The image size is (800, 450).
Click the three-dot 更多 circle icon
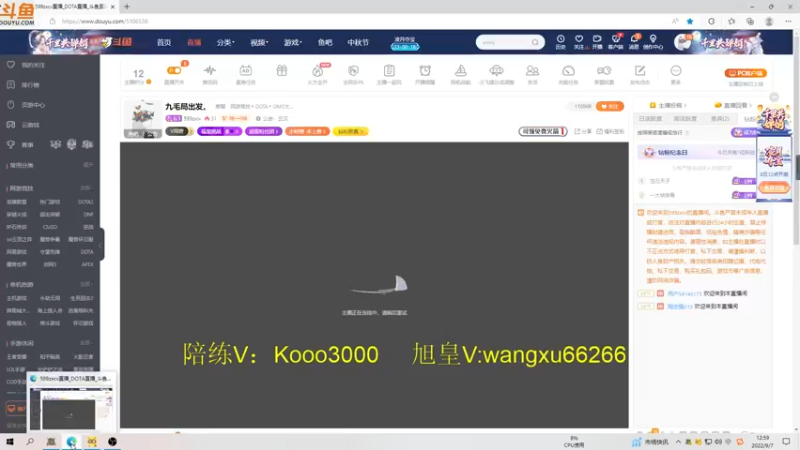676,70
